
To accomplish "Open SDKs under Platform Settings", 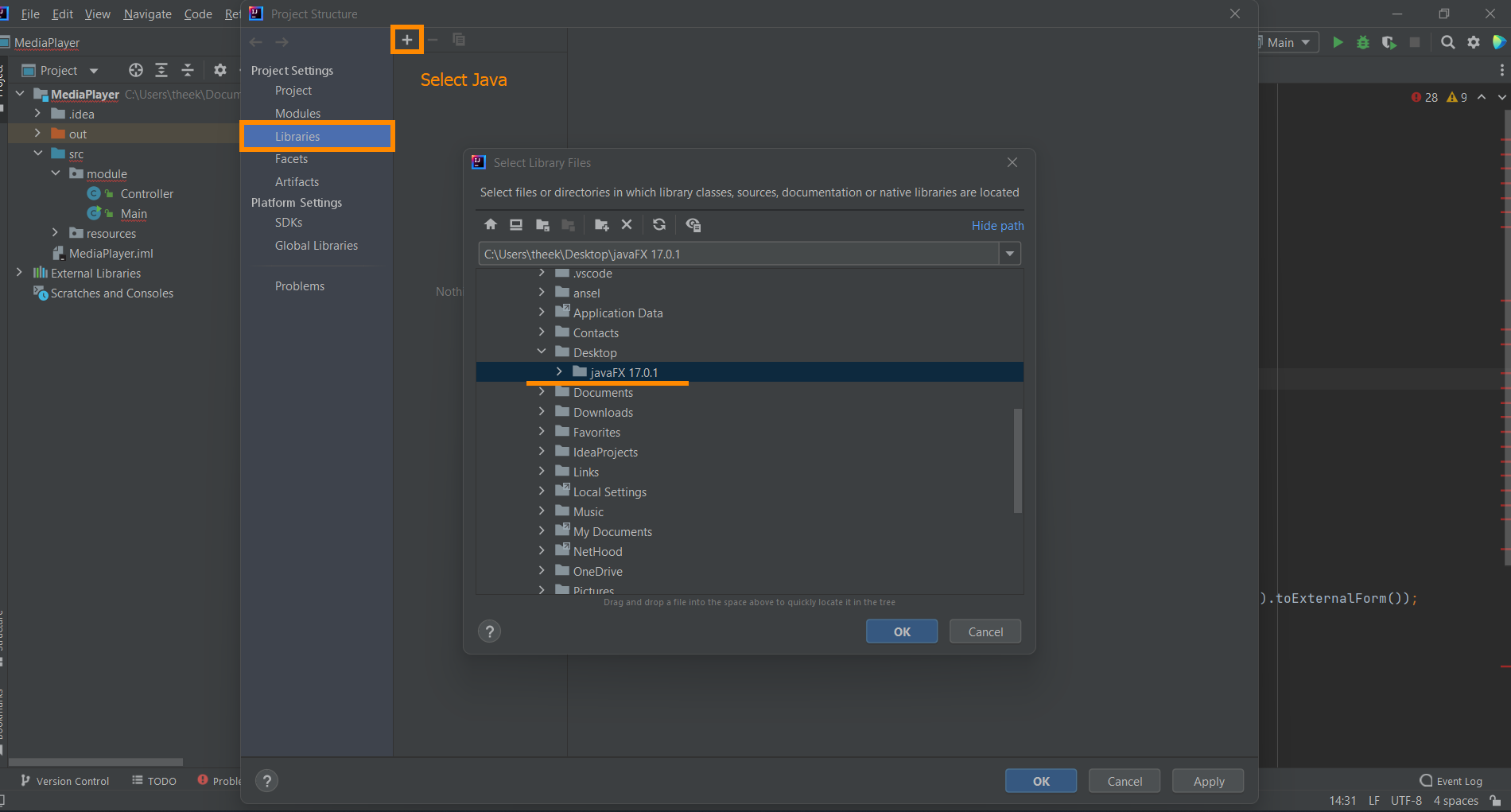I will [x=289, y=223].
